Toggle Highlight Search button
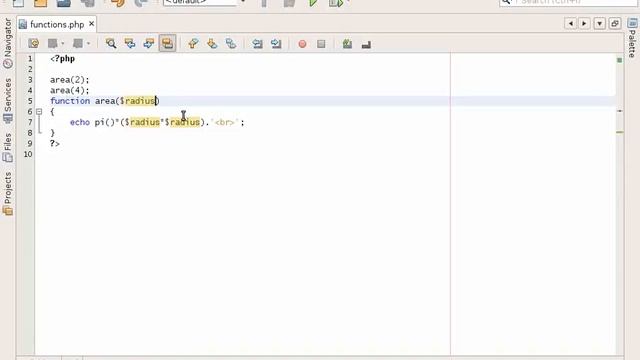 (x=167, y=43)
